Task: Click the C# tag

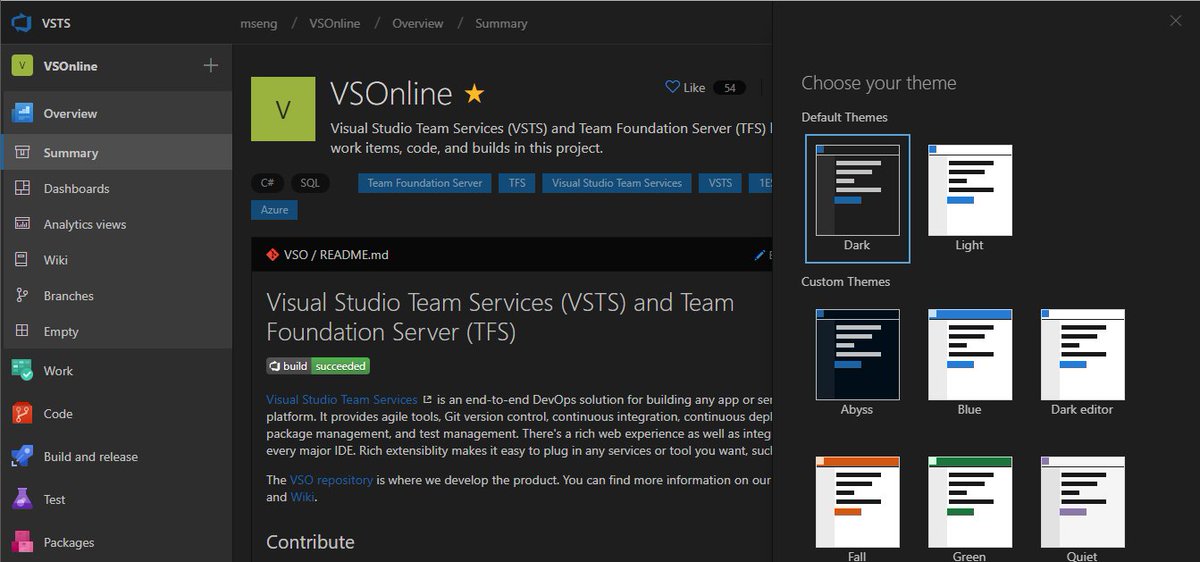Action: point(267,183)
